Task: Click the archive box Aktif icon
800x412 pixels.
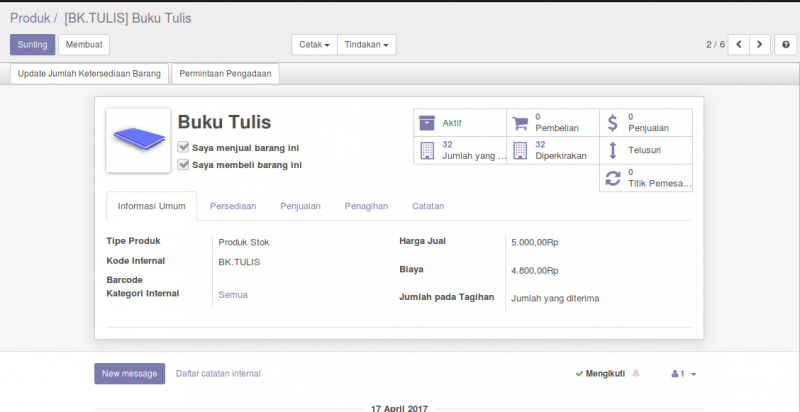Action: pos(427,123)
